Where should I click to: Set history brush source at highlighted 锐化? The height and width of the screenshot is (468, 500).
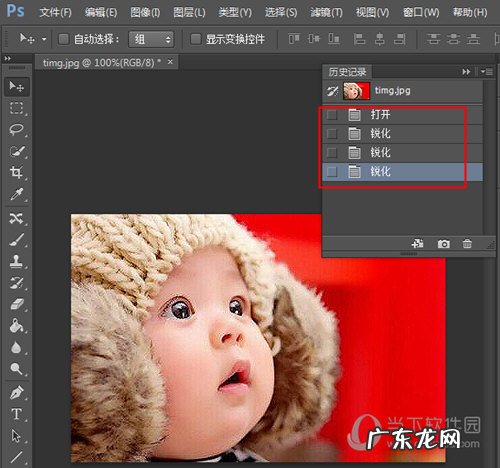[x=332, y=172]
